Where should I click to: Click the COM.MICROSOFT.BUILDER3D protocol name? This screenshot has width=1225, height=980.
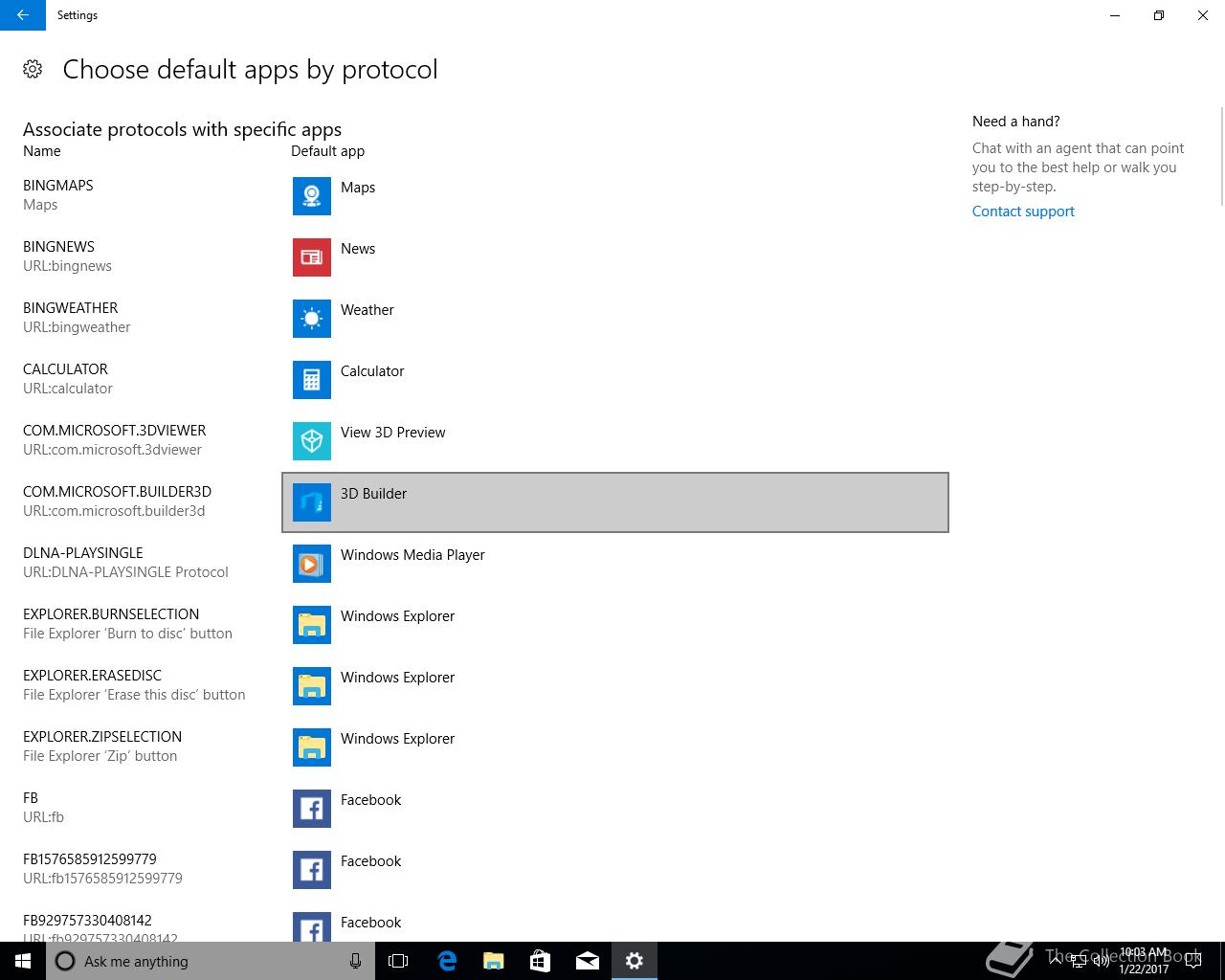click(117, 492)
